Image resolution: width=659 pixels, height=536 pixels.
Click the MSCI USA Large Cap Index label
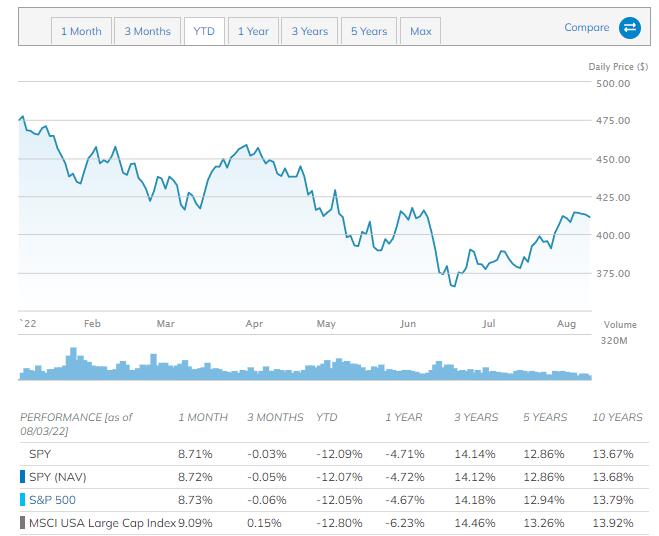pyautogui.click(x=102, y=523)
